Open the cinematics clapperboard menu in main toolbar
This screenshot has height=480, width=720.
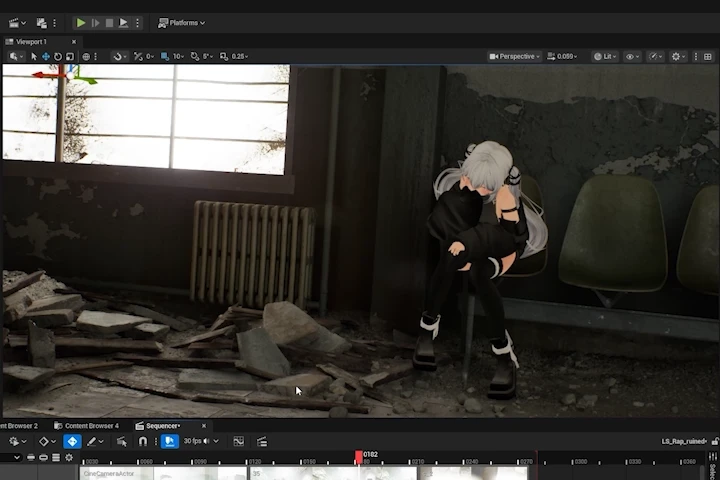tap(17, 23)
